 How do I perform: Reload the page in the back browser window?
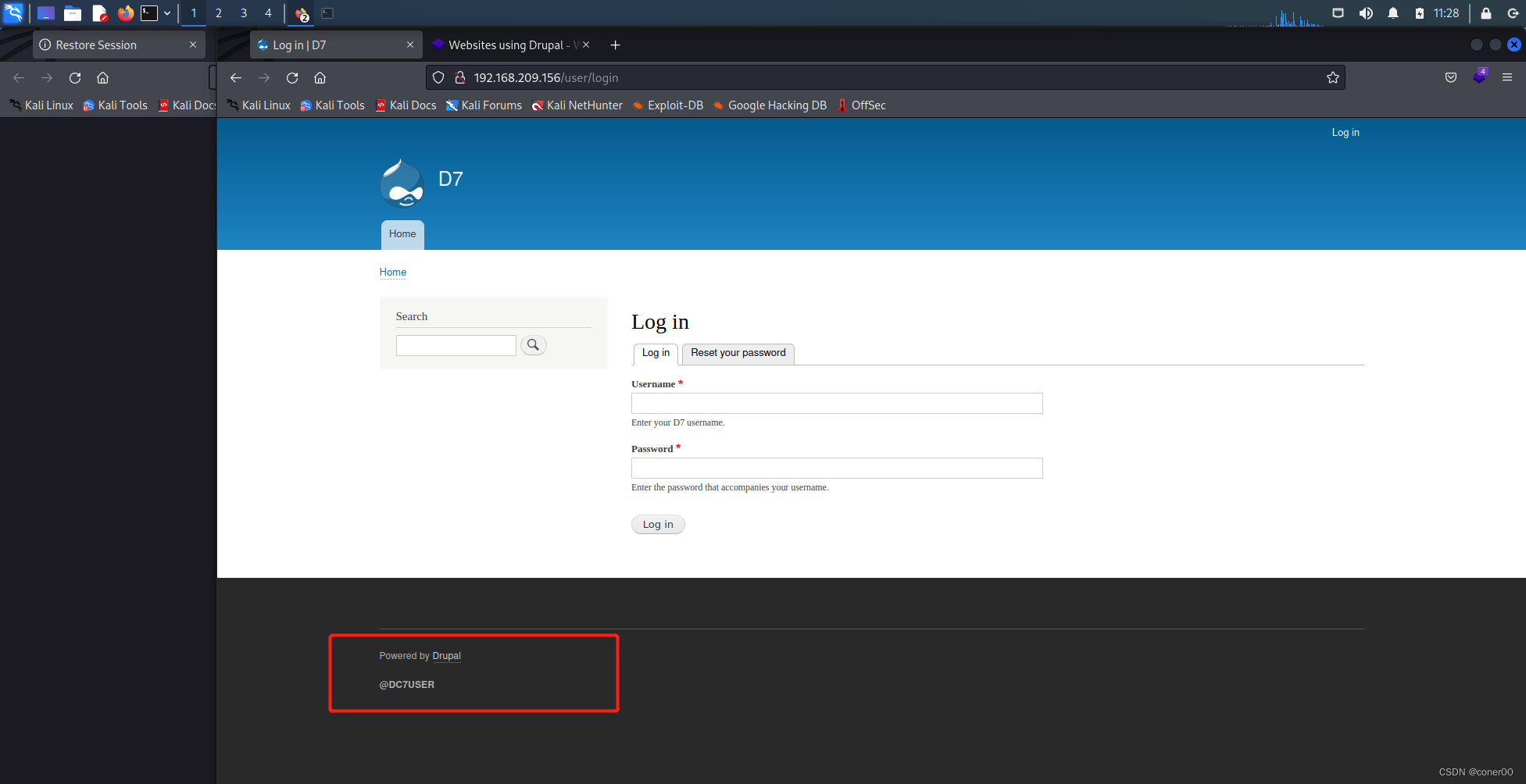coord(75,78)
